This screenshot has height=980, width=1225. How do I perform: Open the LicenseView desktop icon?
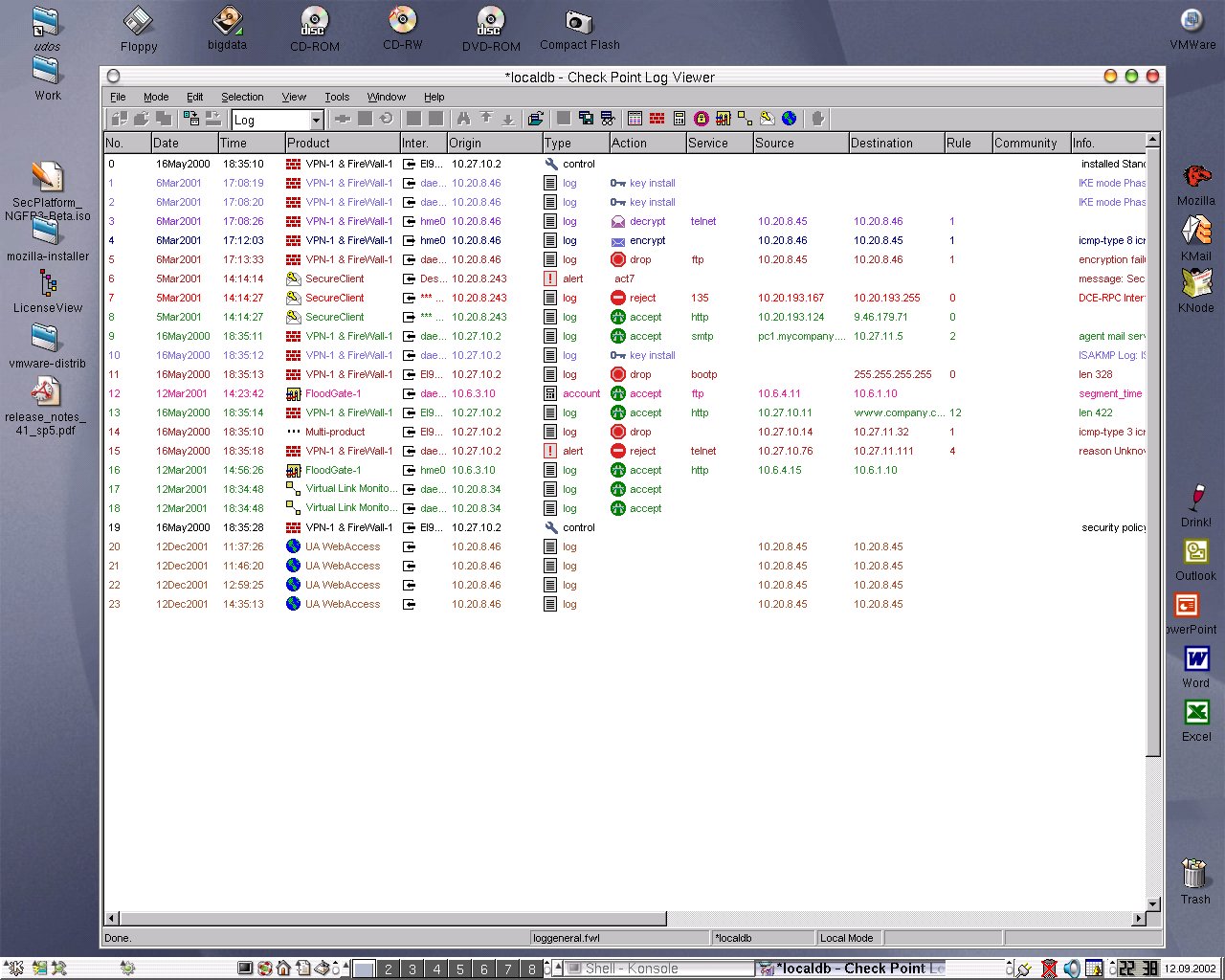pyautogui.click(x=48, y=292)
